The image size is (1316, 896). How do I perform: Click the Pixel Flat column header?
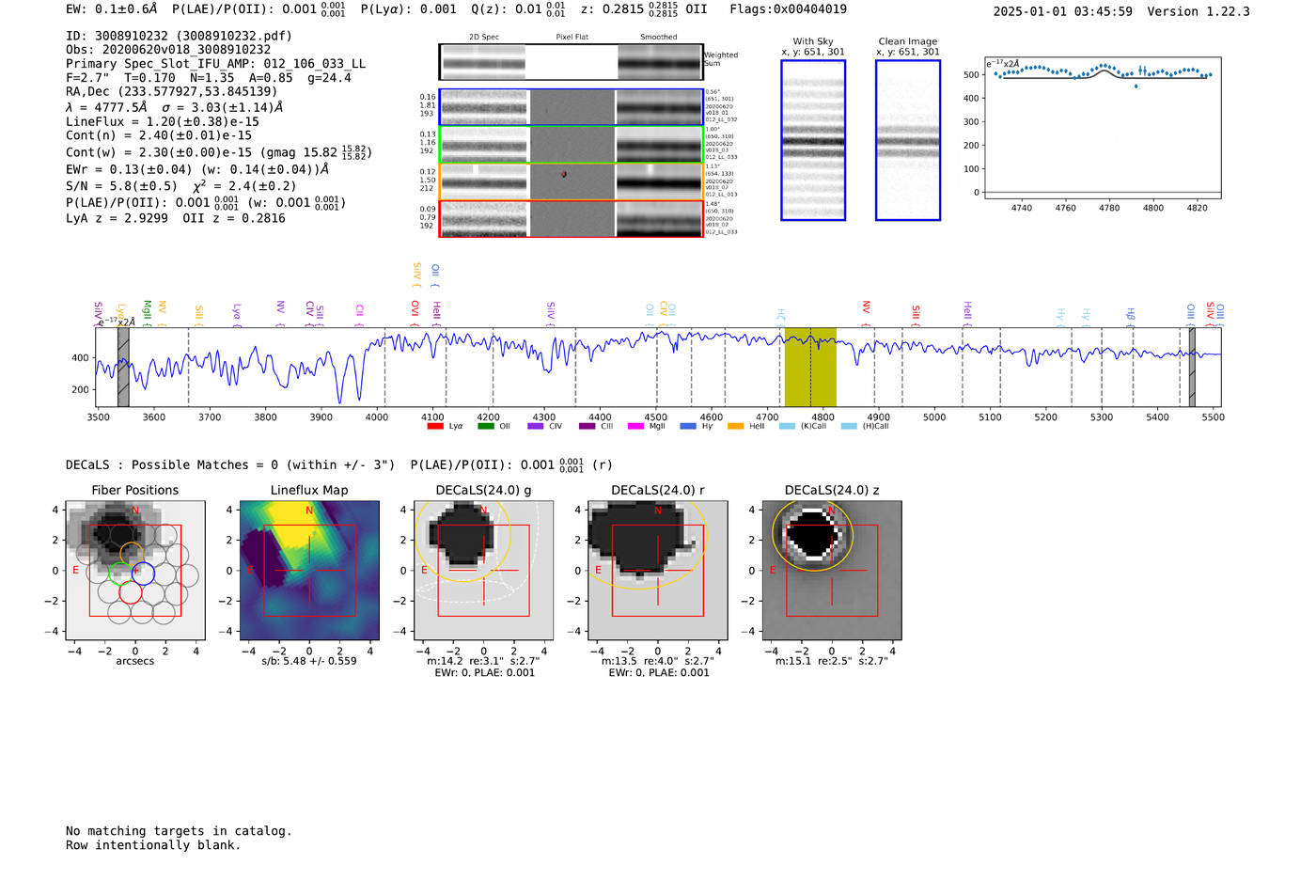[x=572, y=38]
